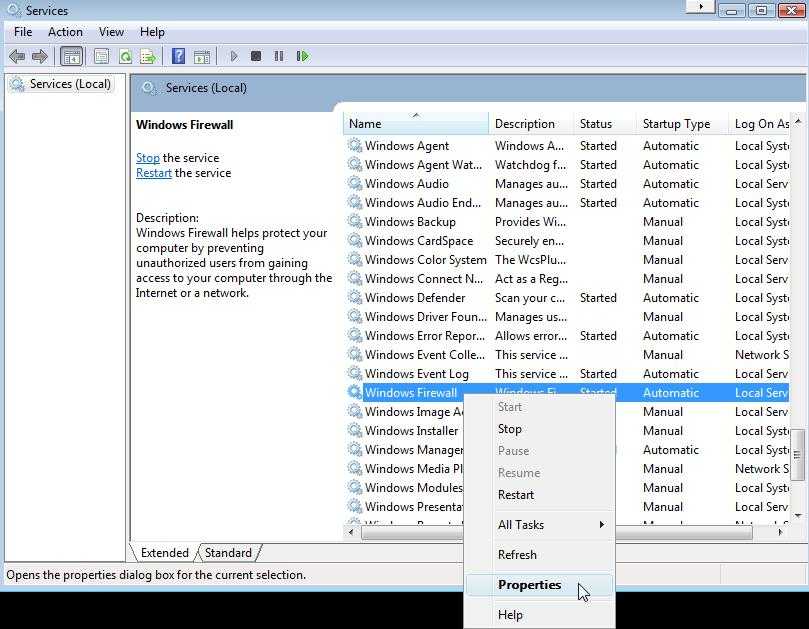Open the Action menu

click(65, 32)
